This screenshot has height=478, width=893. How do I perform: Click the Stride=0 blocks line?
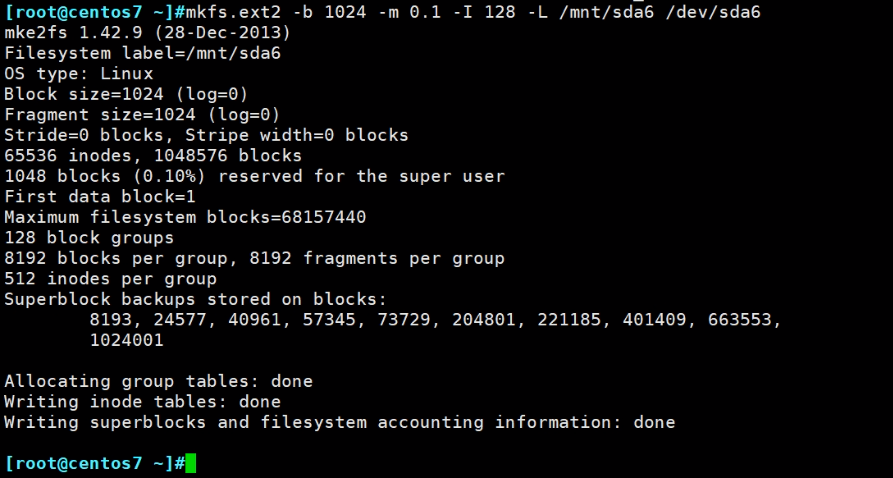click(206, 135)
